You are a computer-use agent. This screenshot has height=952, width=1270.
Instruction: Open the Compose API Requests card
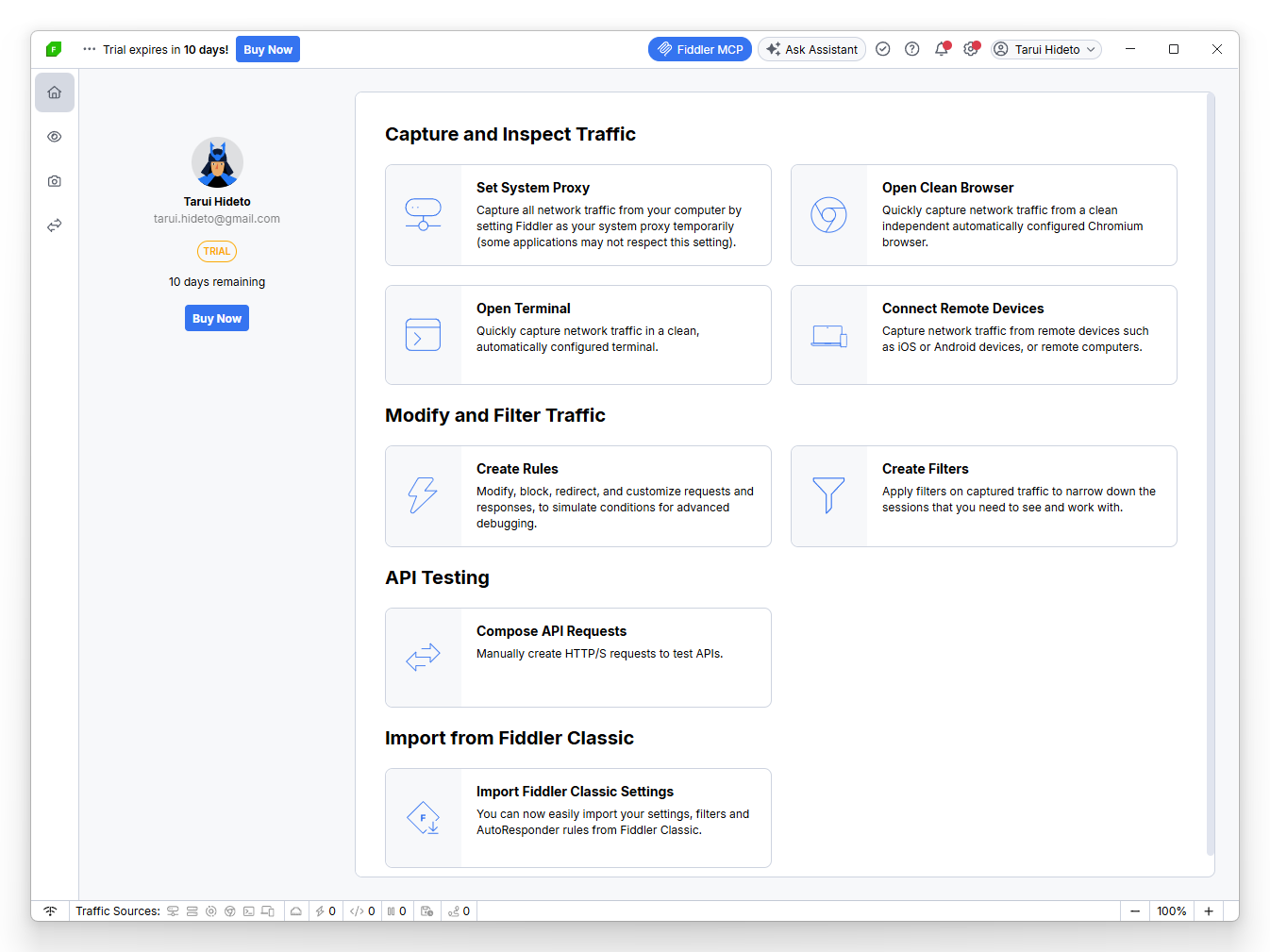[x=578, y=658]
